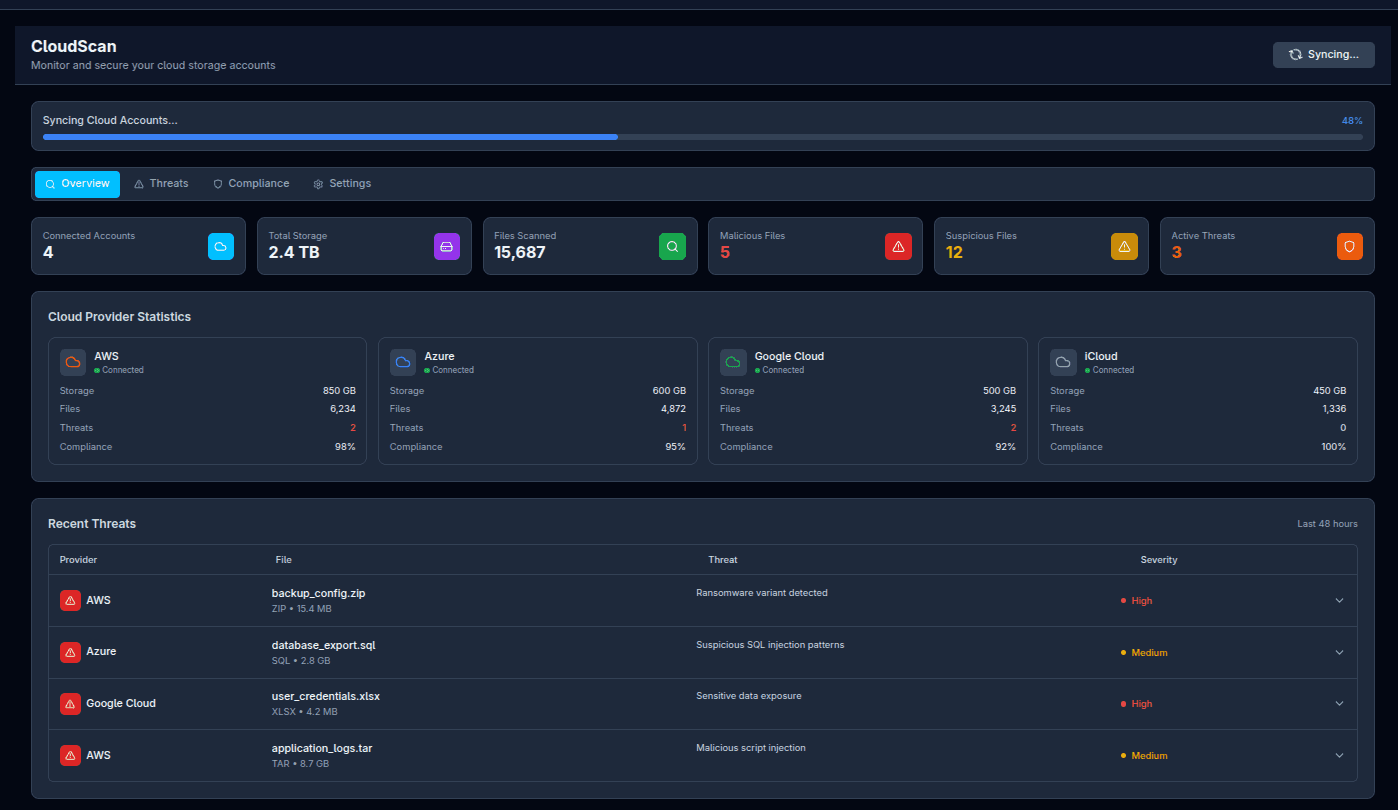This screenshot has height=810, width=1398.
Task: Click the Last 48 hours link
Action: (x=1327, y=523)
